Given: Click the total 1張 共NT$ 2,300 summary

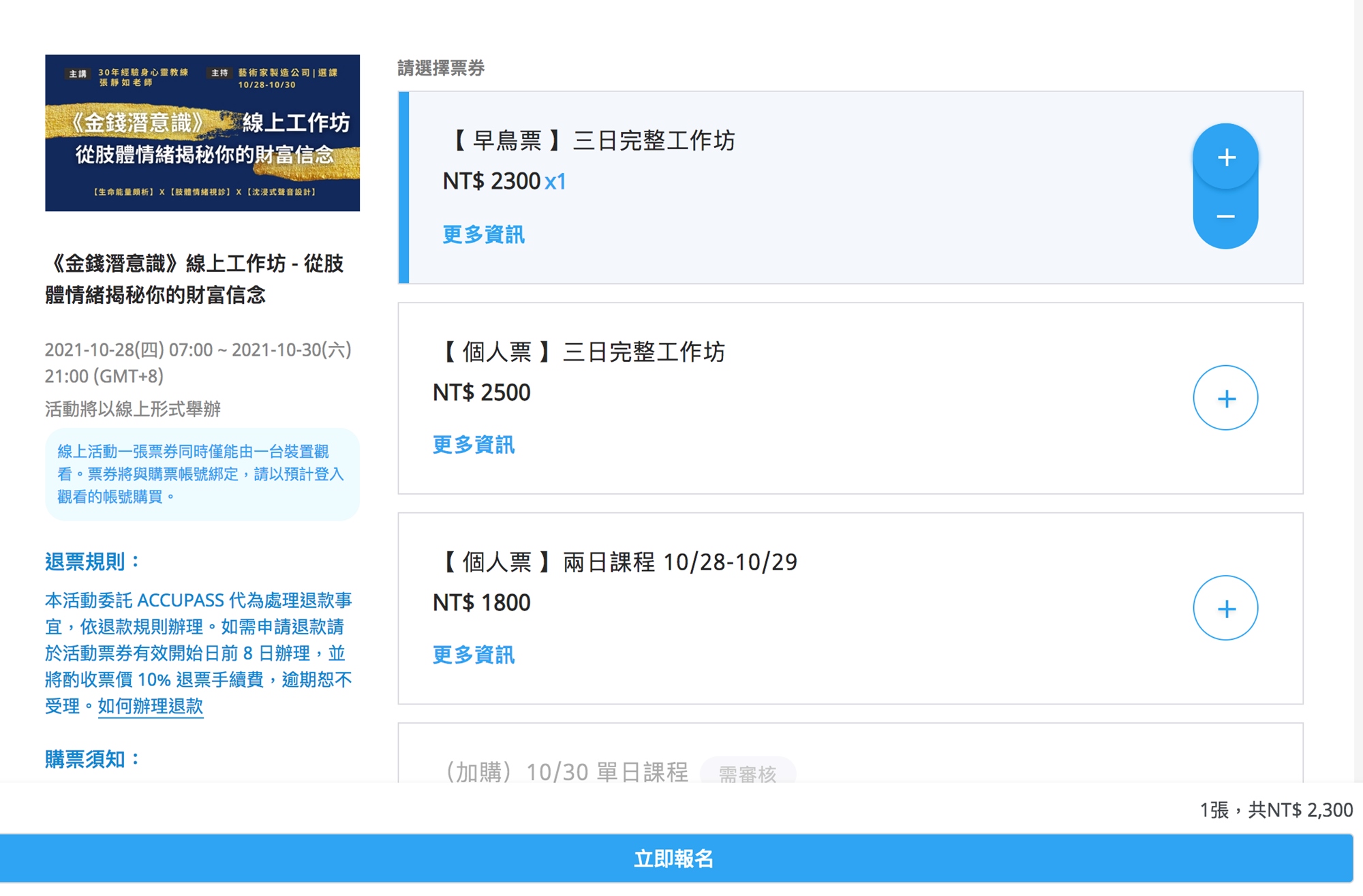Looking at the screenshot, I should pos(1276,809).
